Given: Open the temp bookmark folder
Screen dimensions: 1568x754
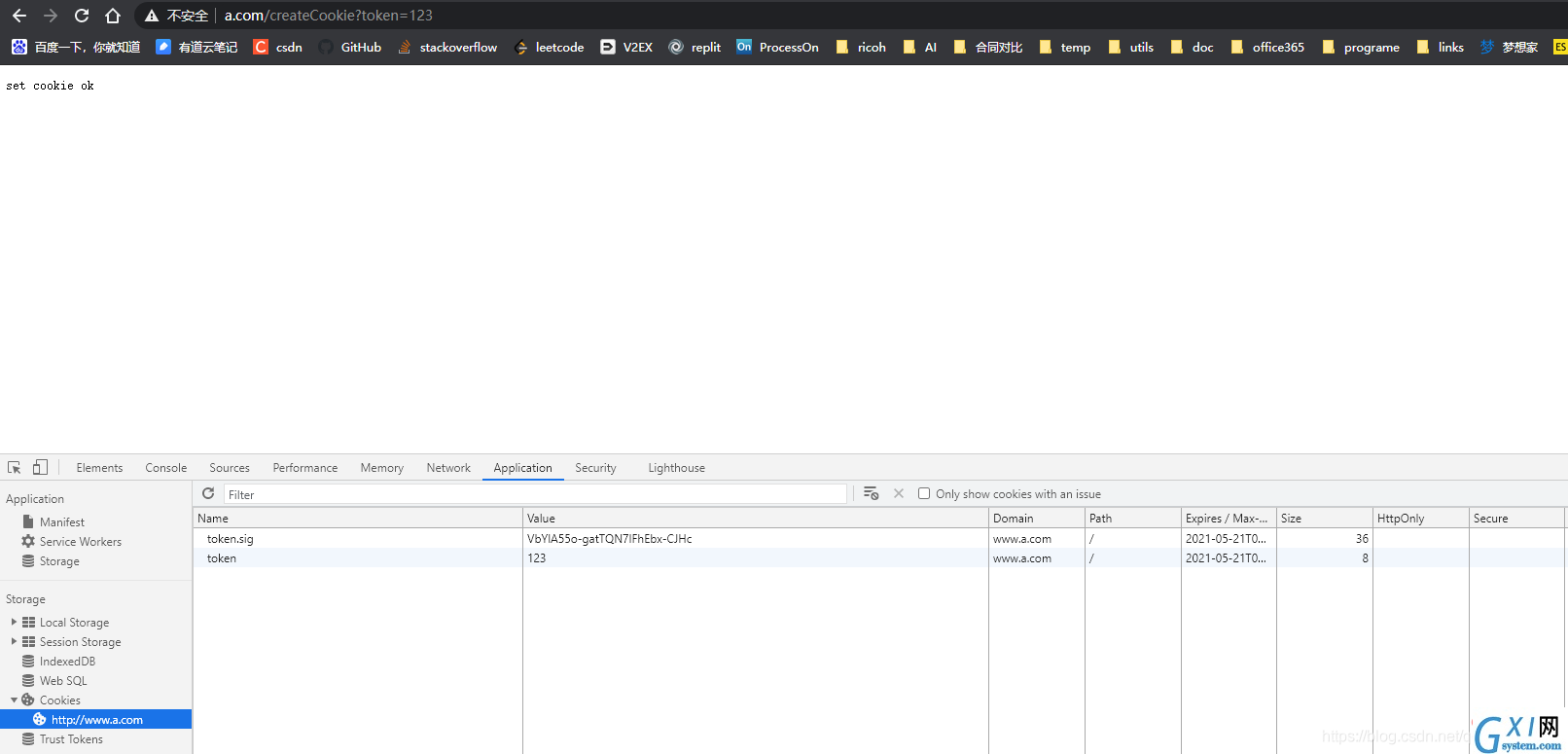Looking at the screenshot, I should [x=1065, y=47].
